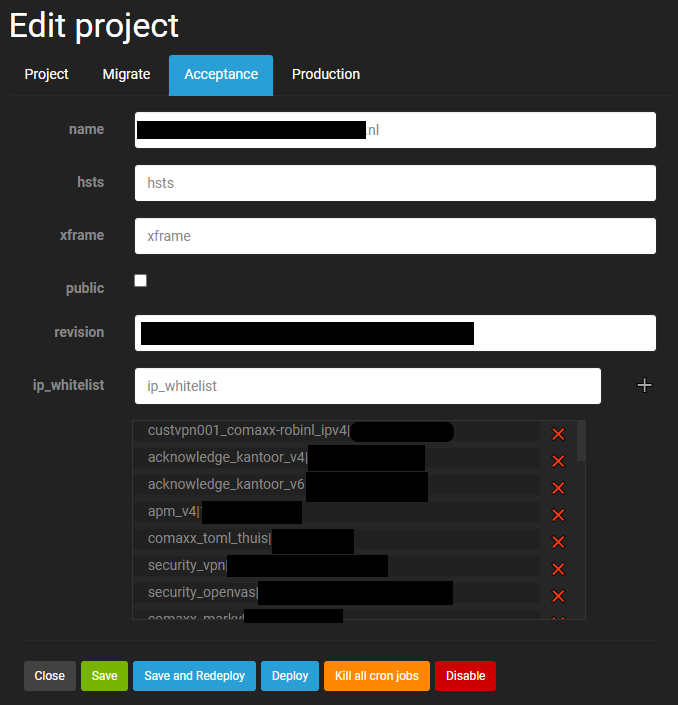Delete the security_vpn whitelist entry
The height and width of the screenshot is (705, 678).
tap(558, 569)
